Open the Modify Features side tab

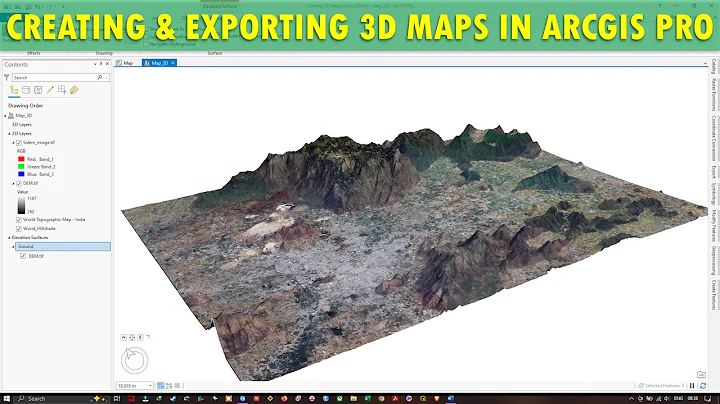pyautogui.click(x=714, y=225)
